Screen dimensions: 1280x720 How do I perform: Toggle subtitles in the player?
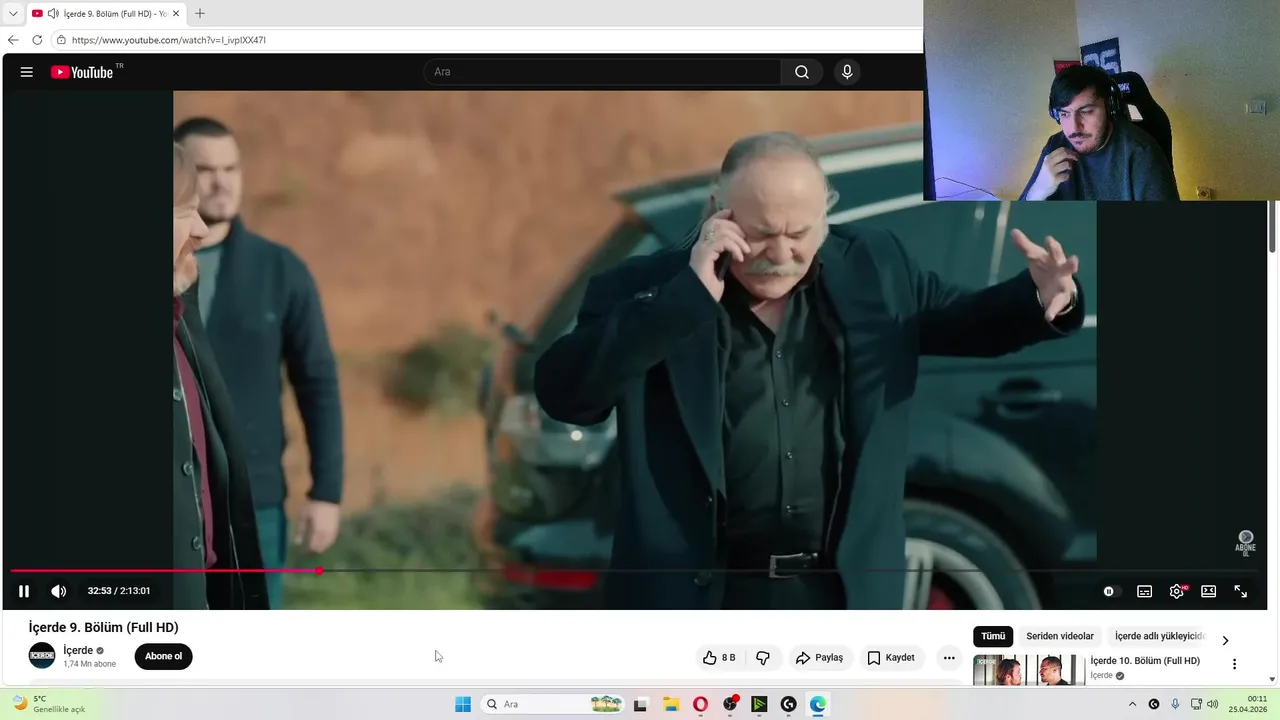point(1145,591)
